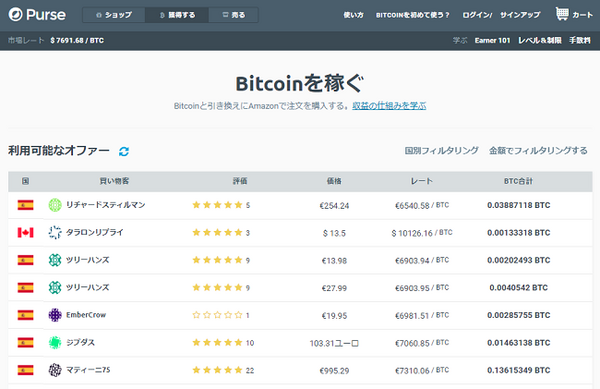Click 評価 column header

tap(240, 181)
